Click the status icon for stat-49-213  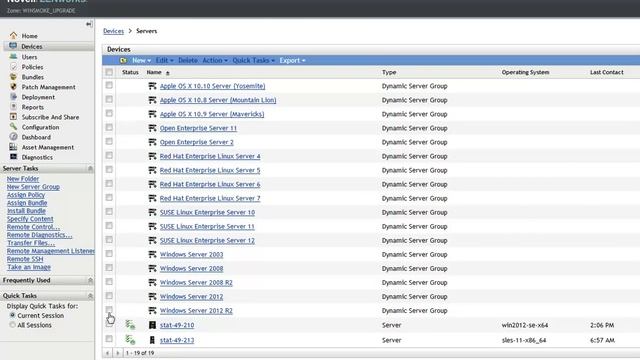coord(130,339)
